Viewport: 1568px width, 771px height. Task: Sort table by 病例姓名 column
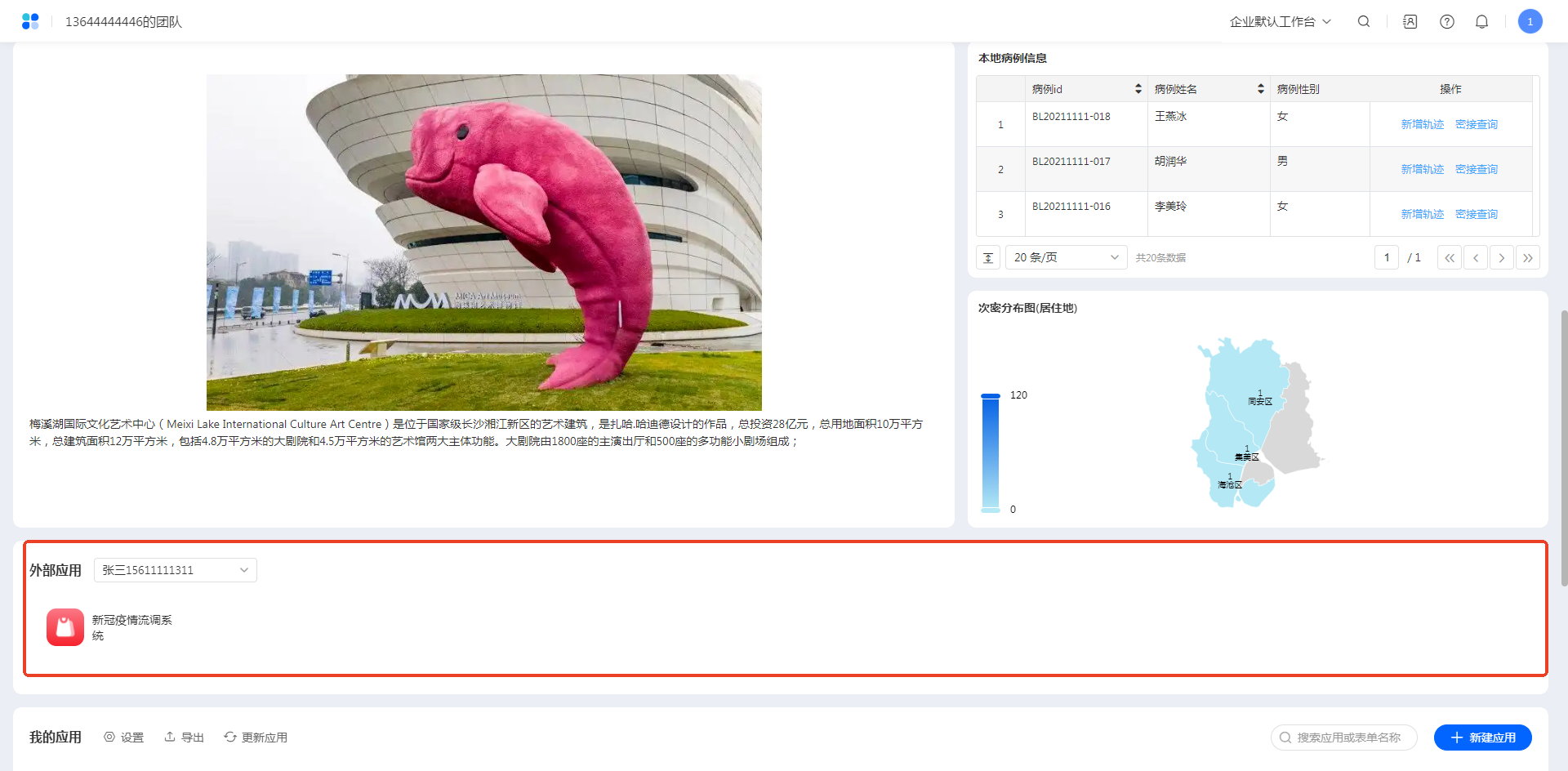[1260, 89]
